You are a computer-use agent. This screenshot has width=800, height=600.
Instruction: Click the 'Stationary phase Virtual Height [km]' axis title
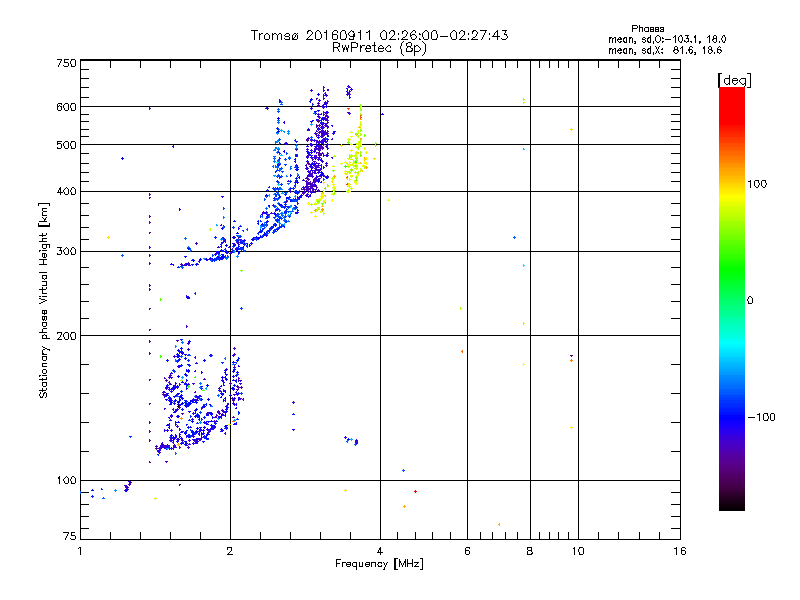pyautogui.click(x=44, y=301)
